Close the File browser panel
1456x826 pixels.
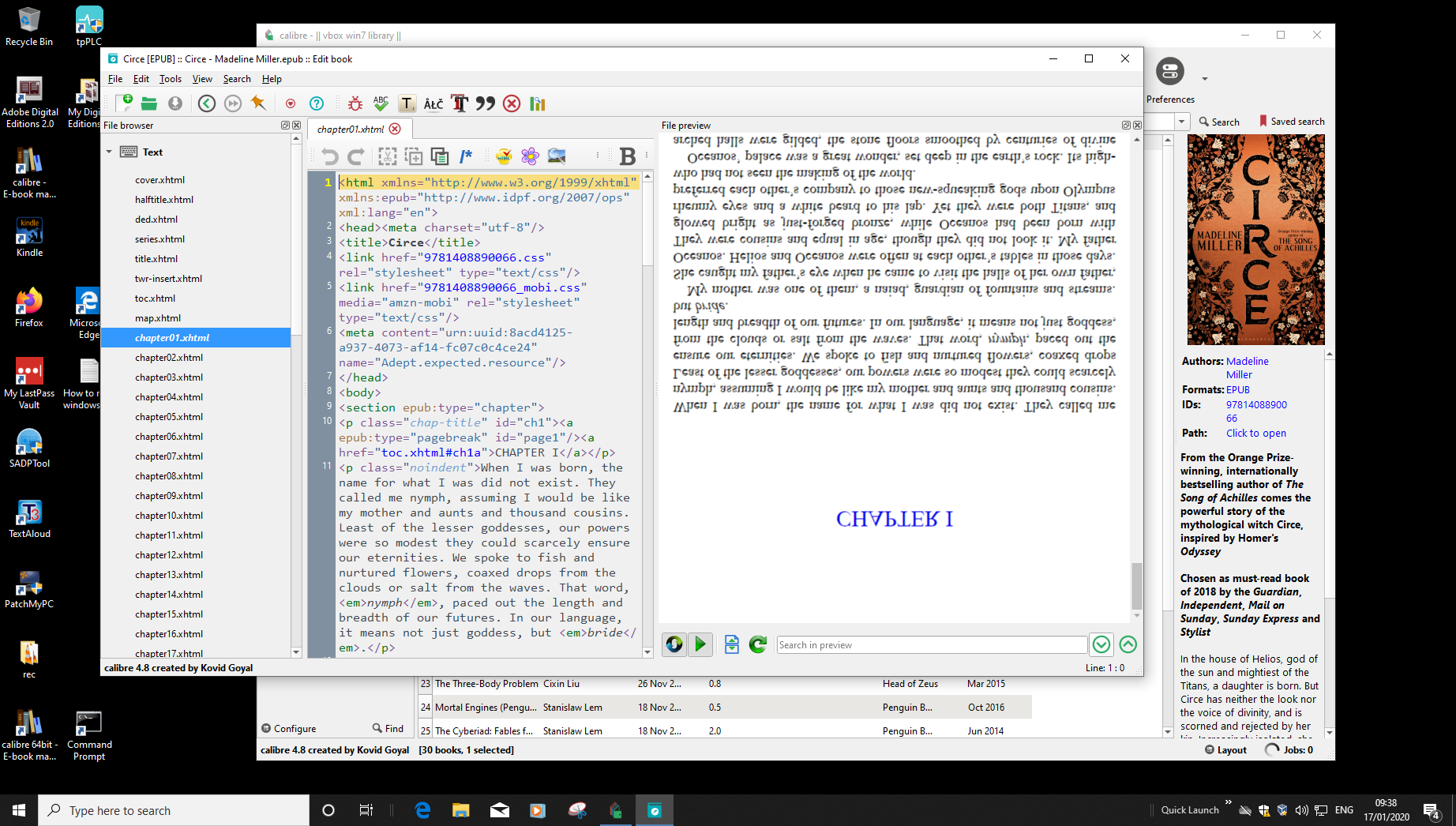tap(296, 125)
